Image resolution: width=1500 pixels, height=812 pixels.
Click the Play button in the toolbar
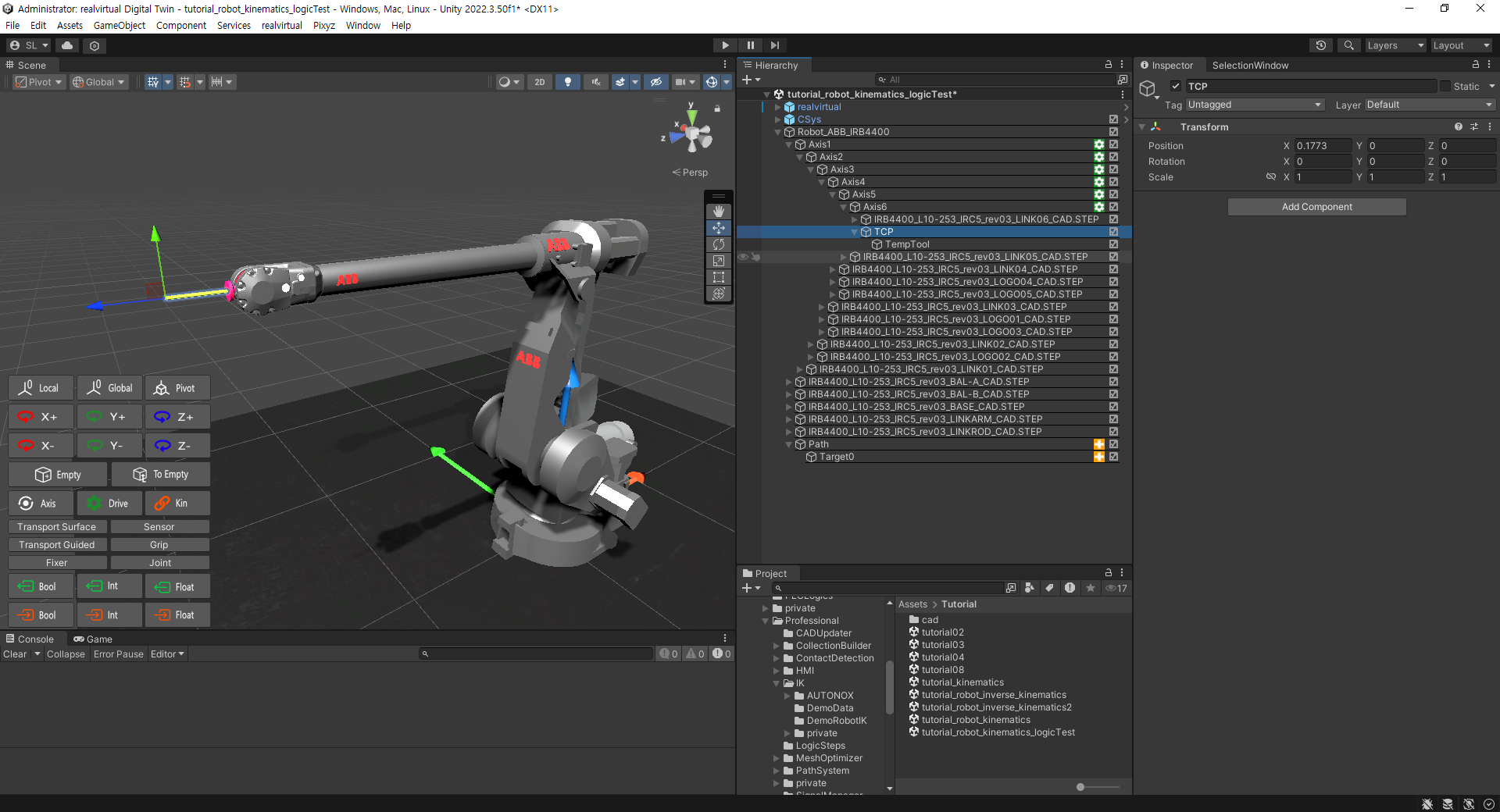[x=725, y=45]
